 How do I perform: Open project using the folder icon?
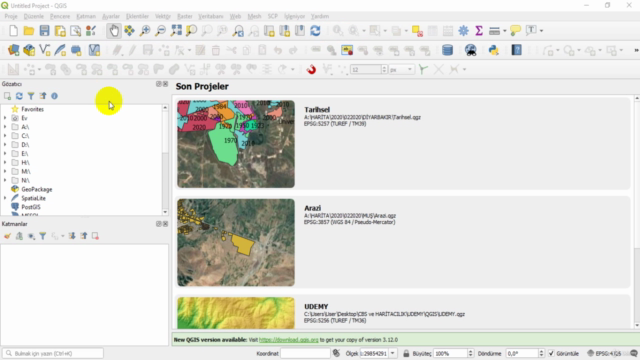tap(29, 31)
